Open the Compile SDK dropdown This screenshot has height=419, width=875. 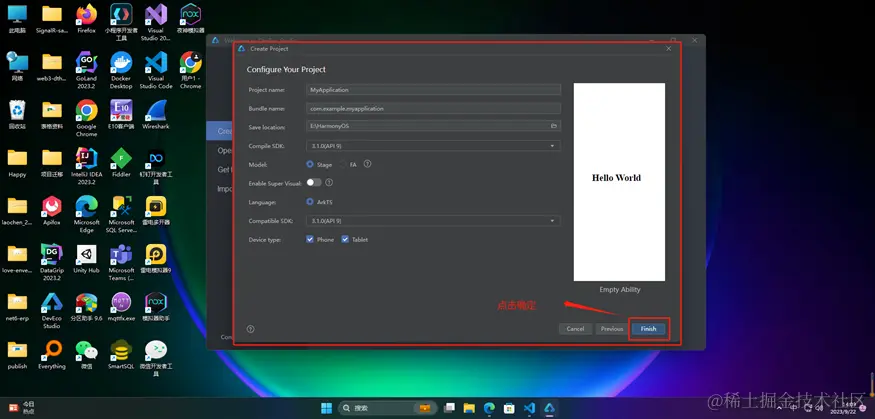pyautogui.click(x=434, y=146)
